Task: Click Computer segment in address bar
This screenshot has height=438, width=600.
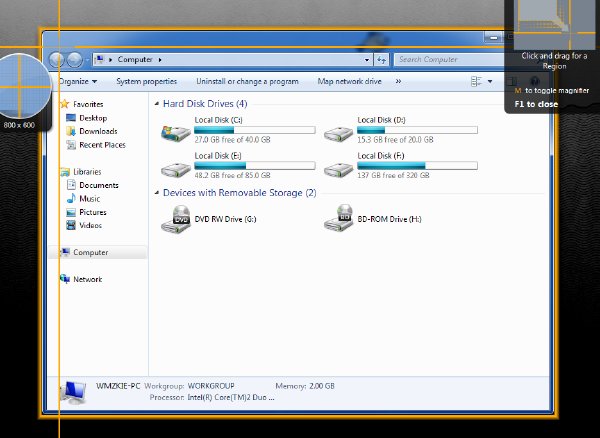Action: [135, 60]
